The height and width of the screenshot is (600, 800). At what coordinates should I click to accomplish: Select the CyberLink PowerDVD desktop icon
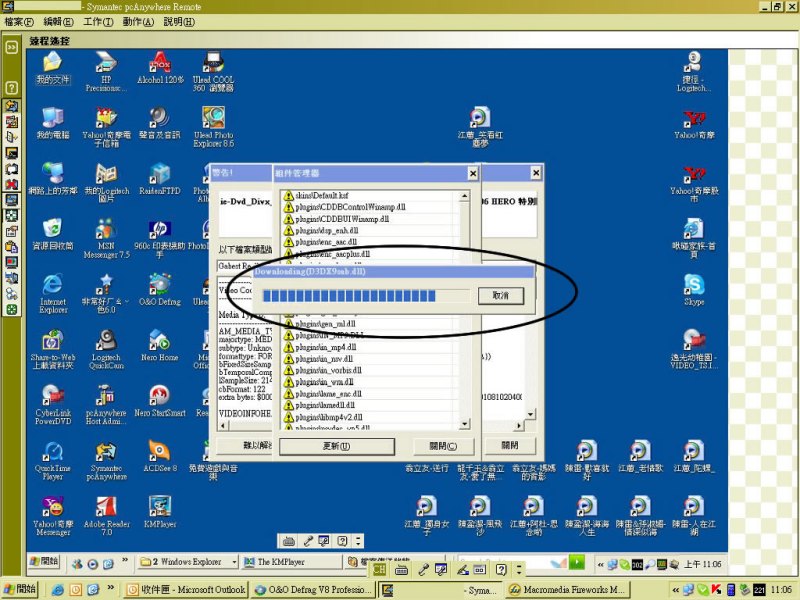pos(53,405)
